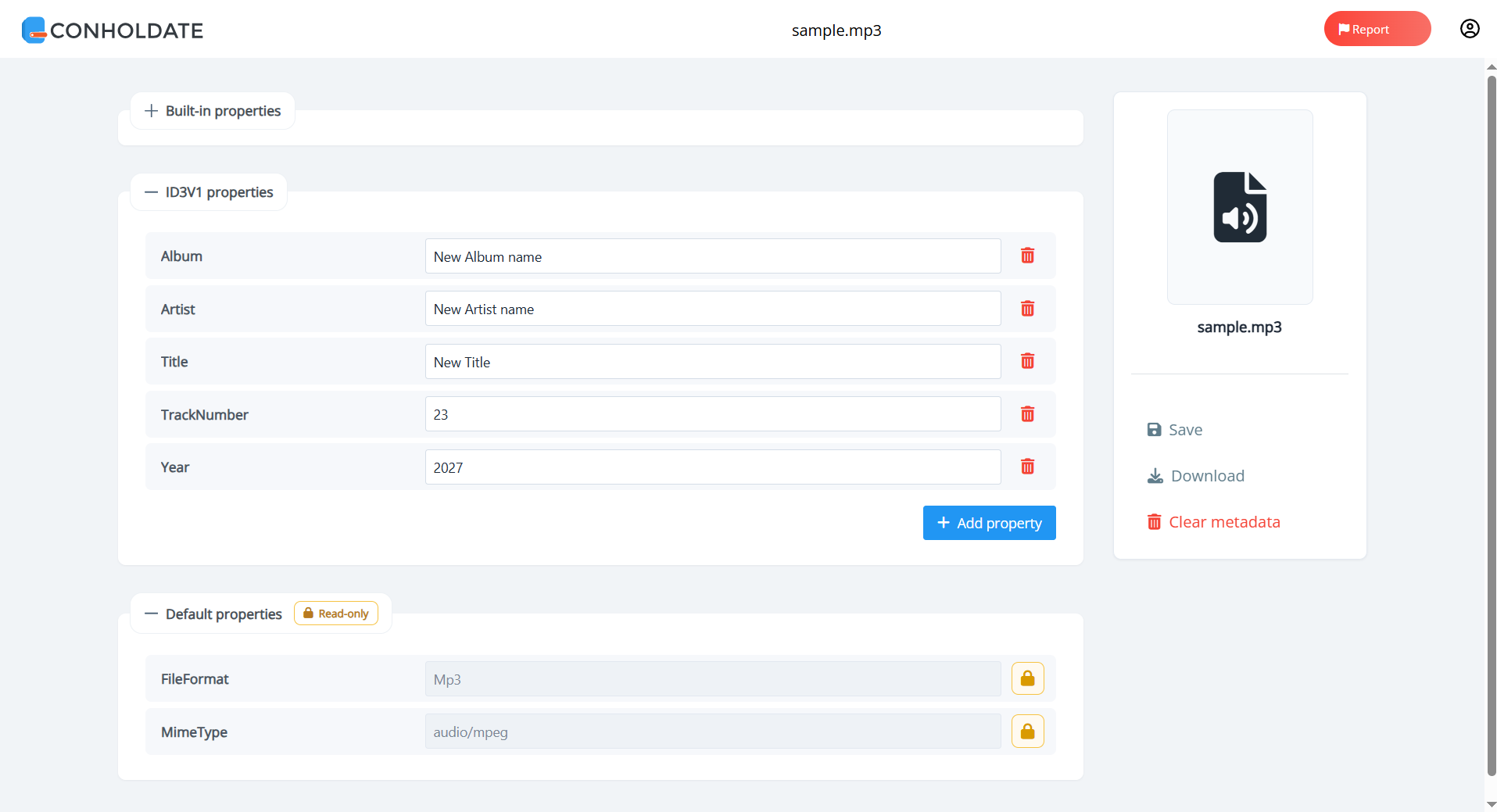Click the audio file thumbnail preview
The width and height of the screenshot is (1497, 812).
1240,207
